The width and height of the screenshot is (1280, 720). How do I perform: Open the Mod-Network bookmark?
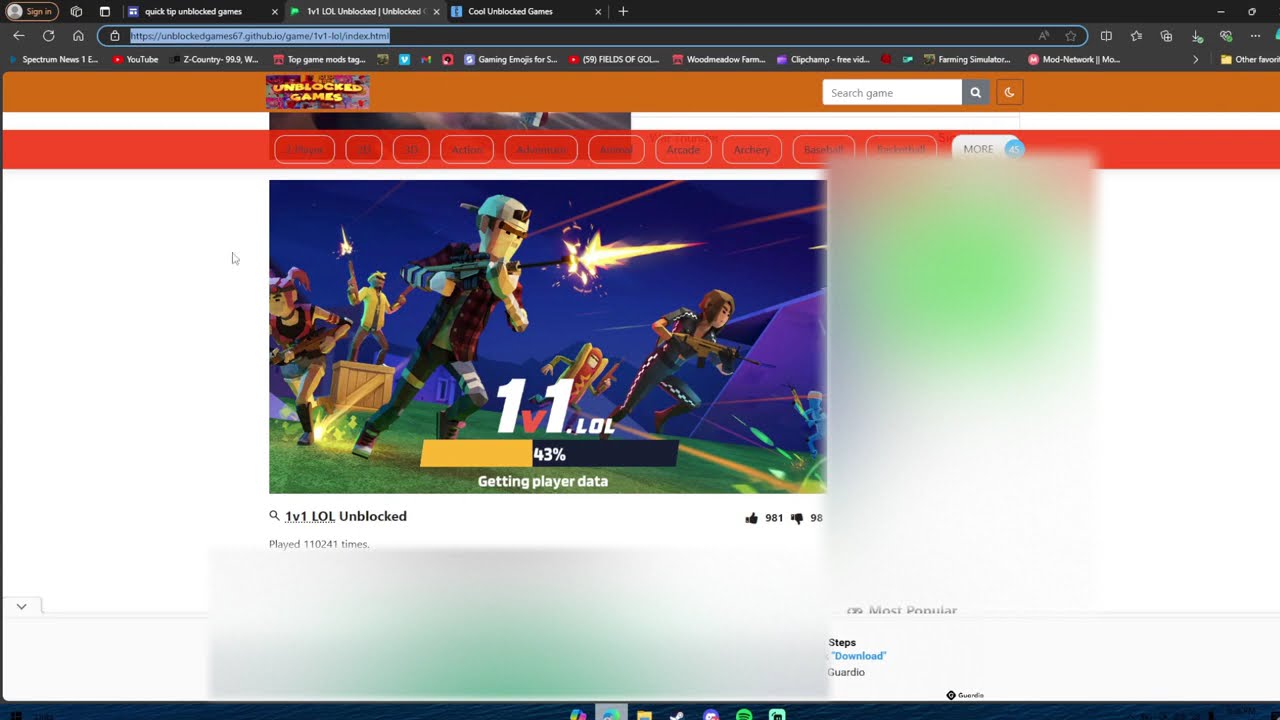click(1075, 59)
